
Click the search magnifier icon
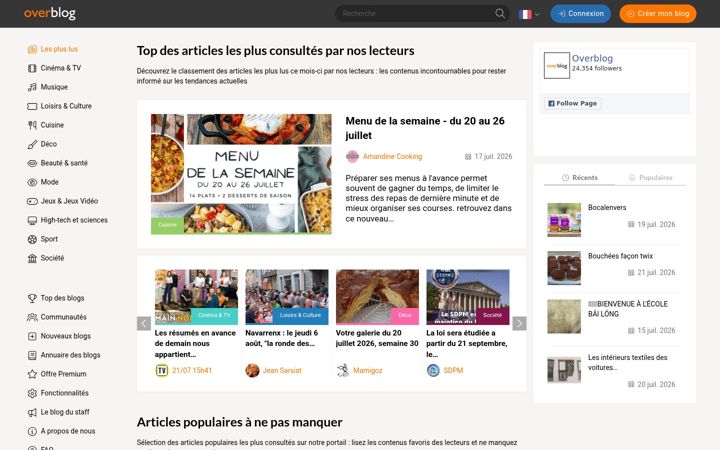(500, 13)
